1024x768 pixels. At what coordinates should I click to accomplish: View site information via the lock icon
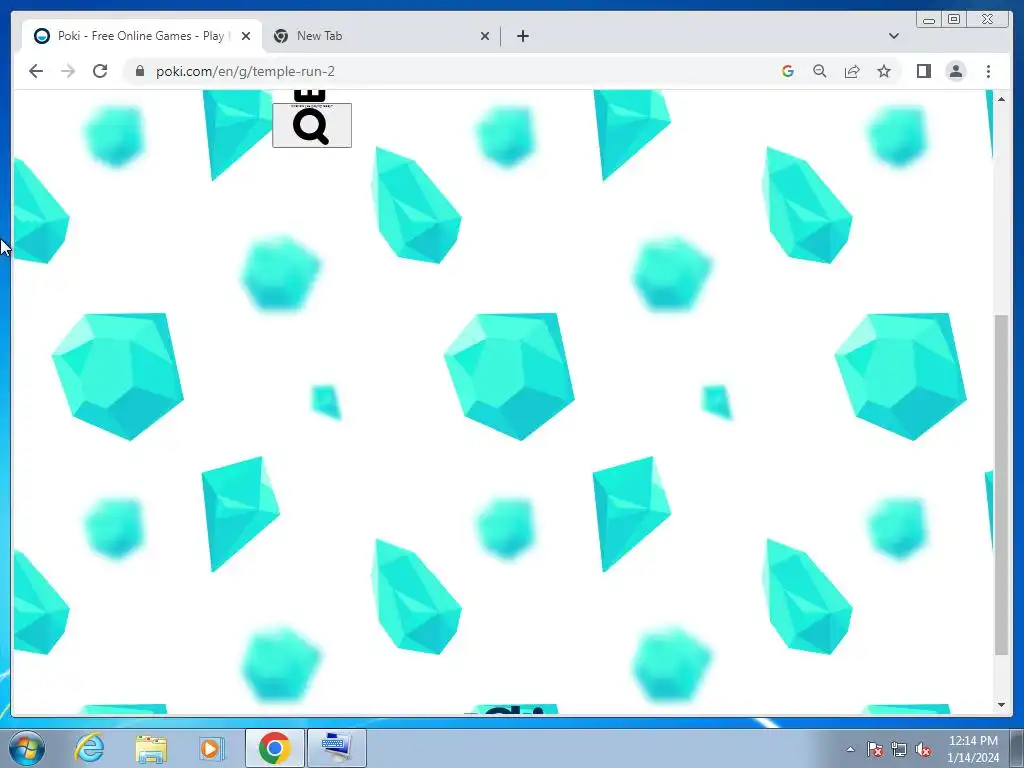(140, 71)
